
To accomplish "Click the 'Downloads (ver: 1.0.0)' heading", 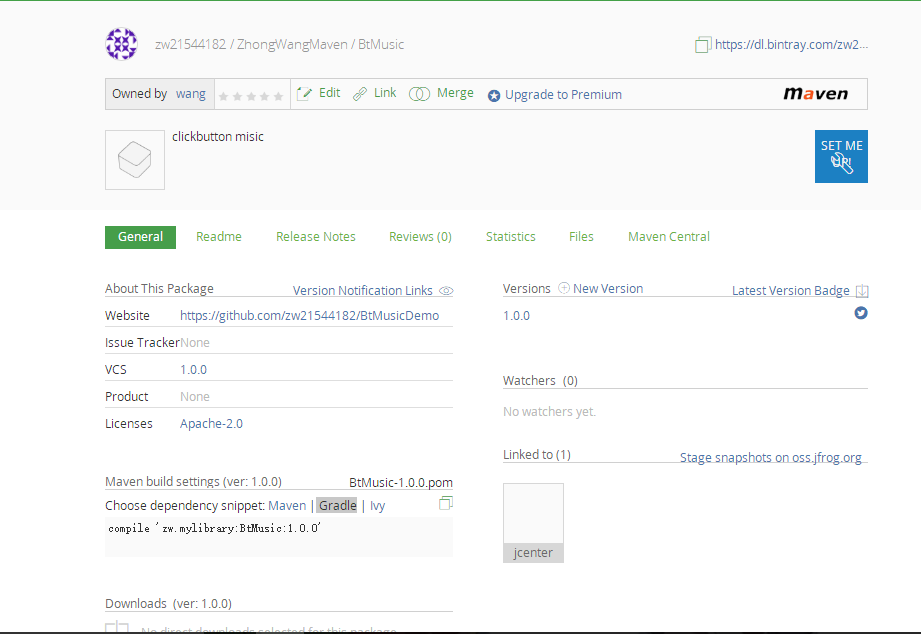I will click(x=169, y=604).
